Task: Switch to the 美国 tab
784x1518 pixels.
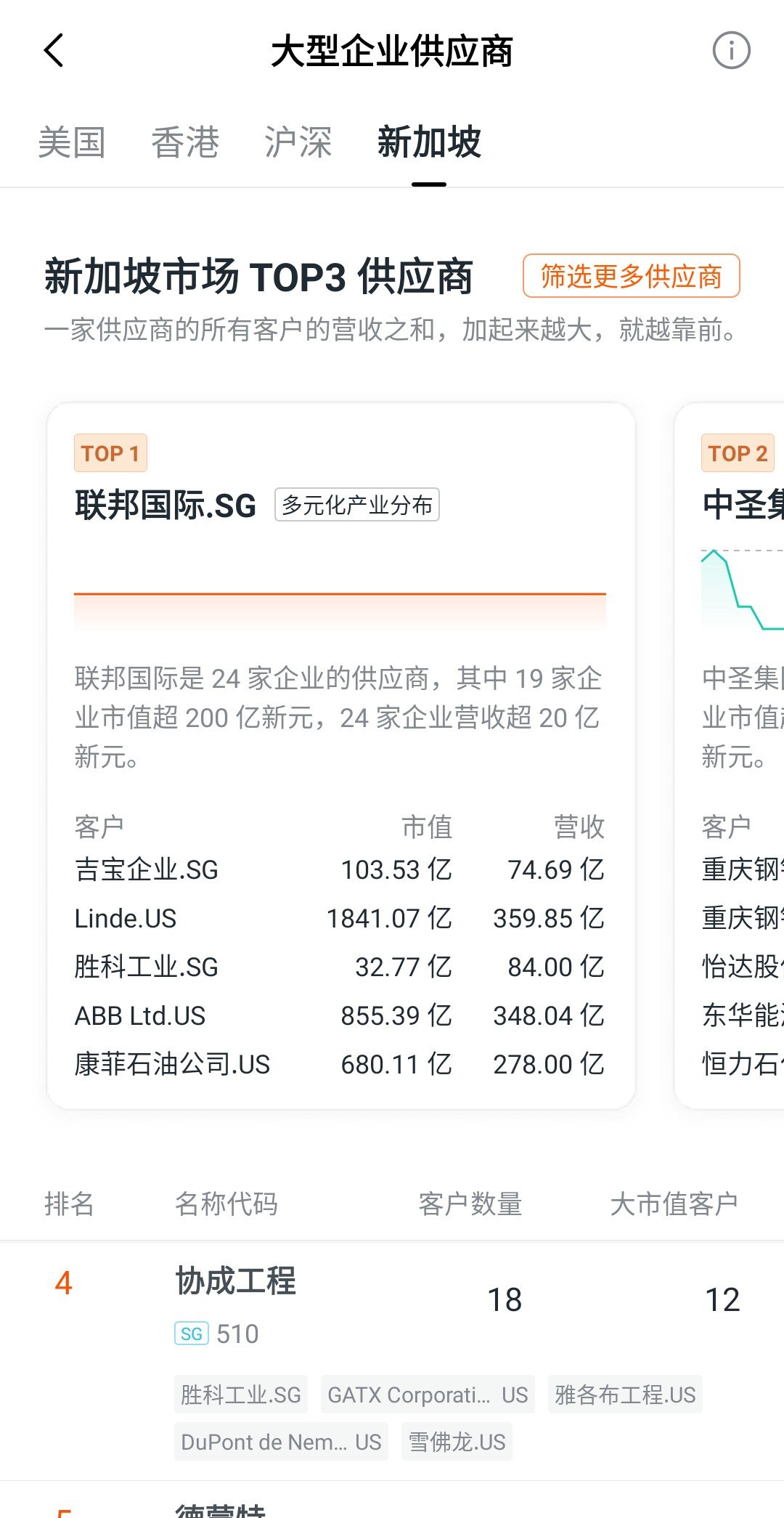Action: [71, 142]
